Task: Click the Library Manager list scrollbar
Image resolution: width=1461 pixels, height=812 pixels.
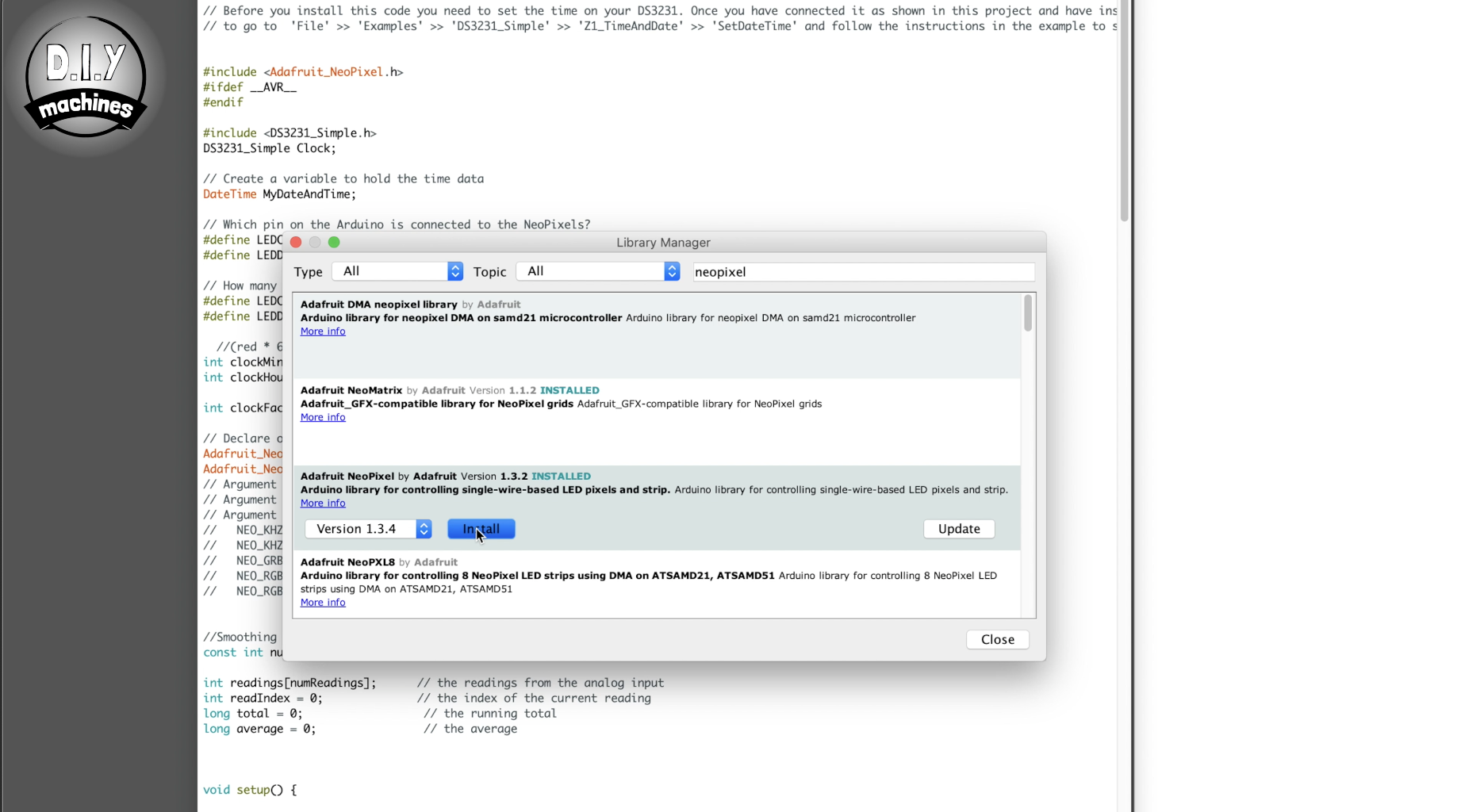Action: point(1028,313)
